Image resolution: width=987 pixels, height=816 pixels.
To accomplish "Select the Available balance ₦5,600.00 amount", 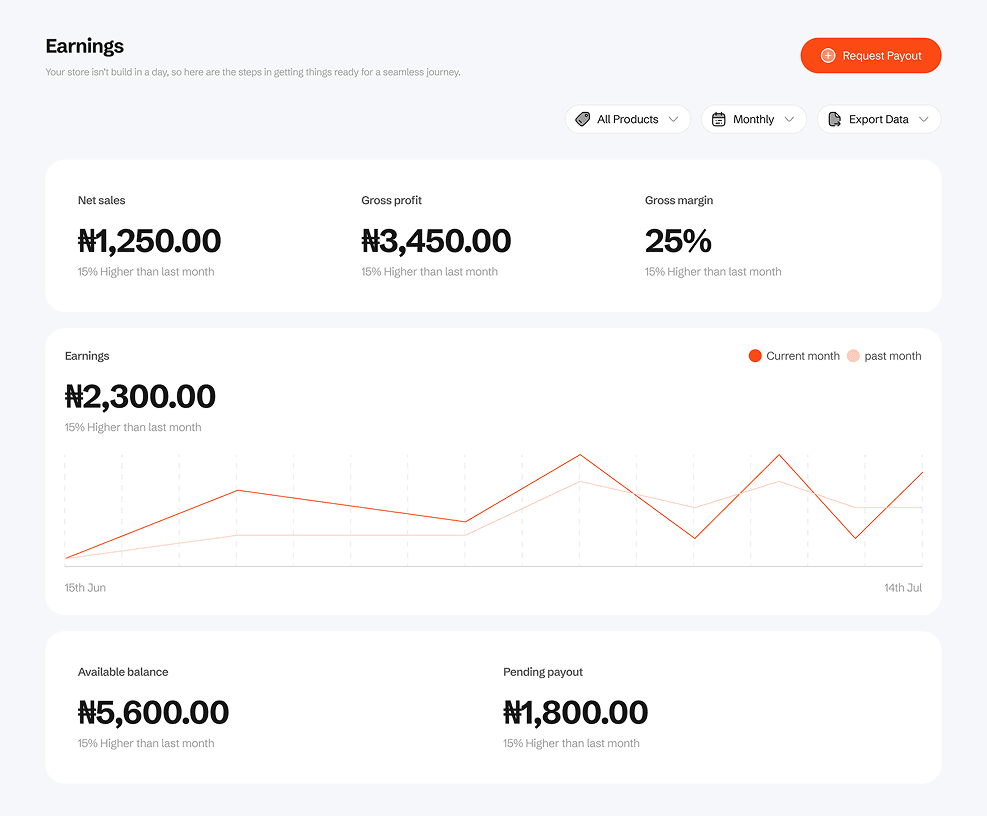I will point(153,713).
